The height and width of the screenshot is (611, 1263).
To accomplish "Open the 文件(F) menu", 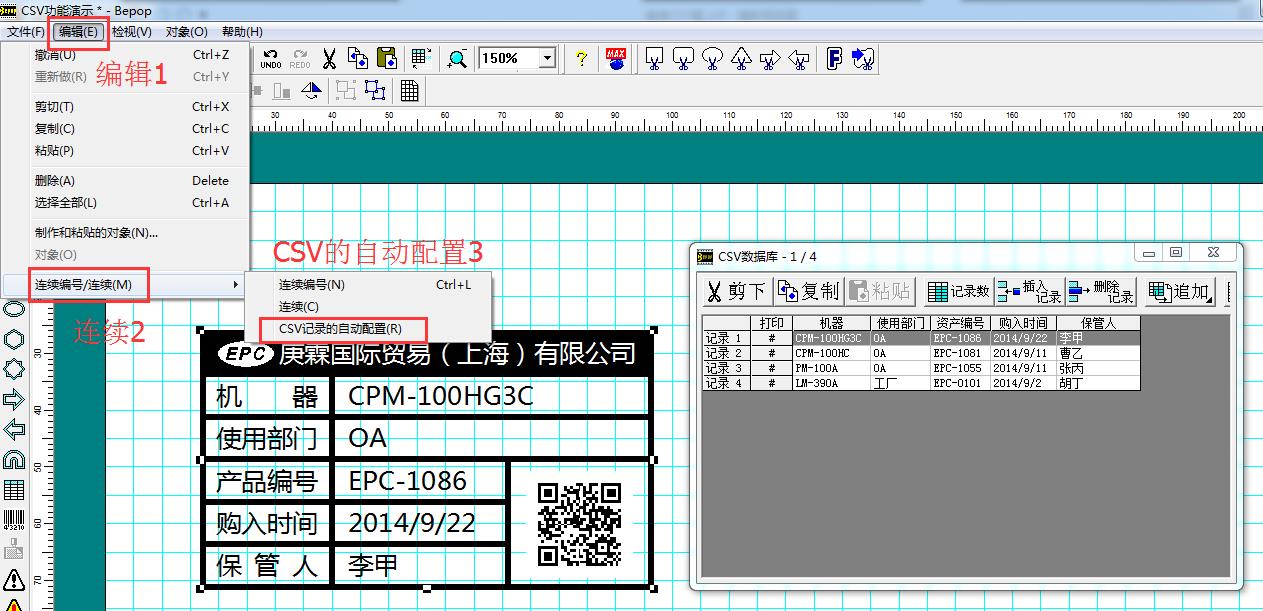I will (x=26, y=32).
